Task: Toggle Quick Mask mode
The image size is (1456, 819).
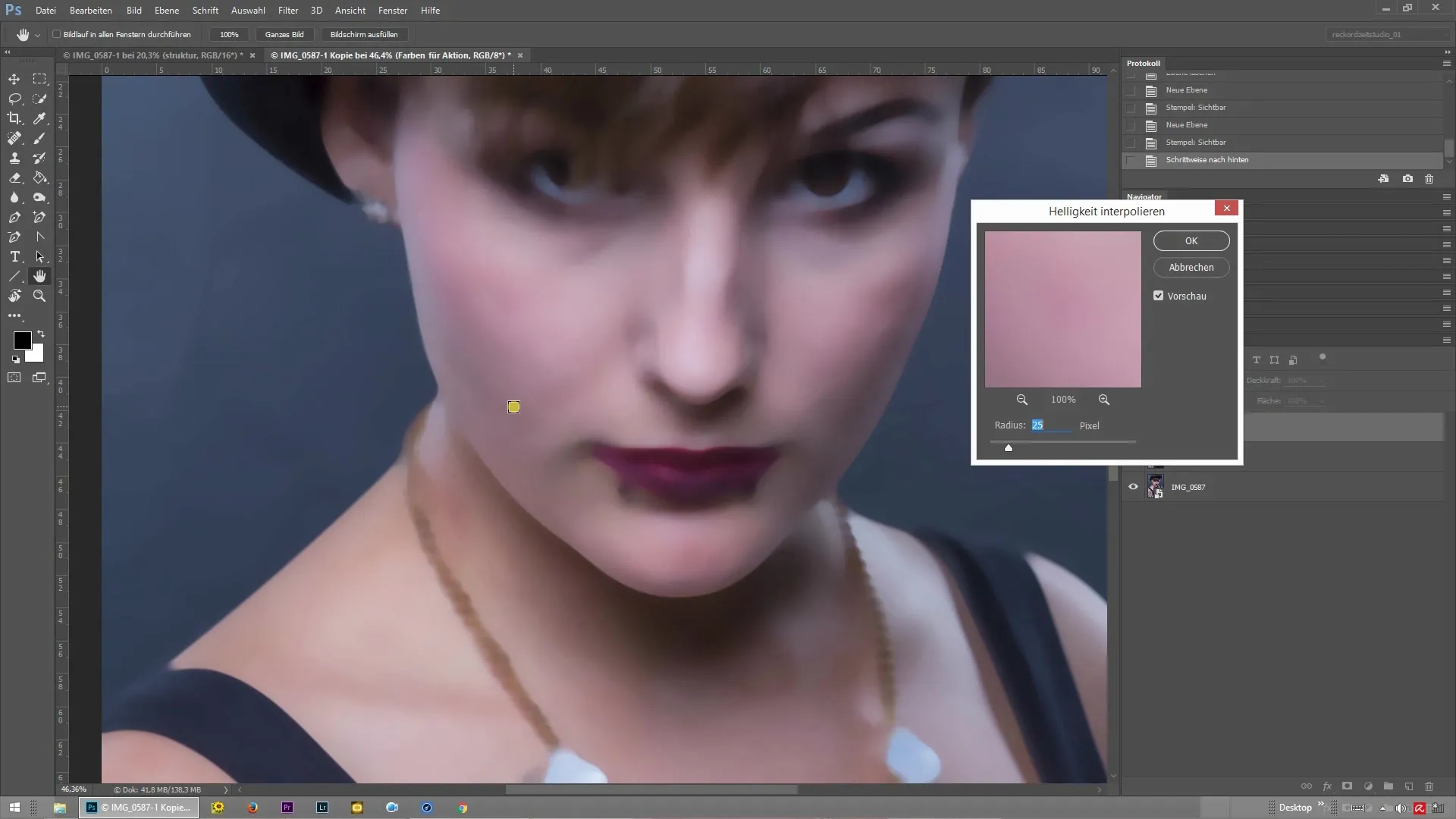Action: pos(14,377)
